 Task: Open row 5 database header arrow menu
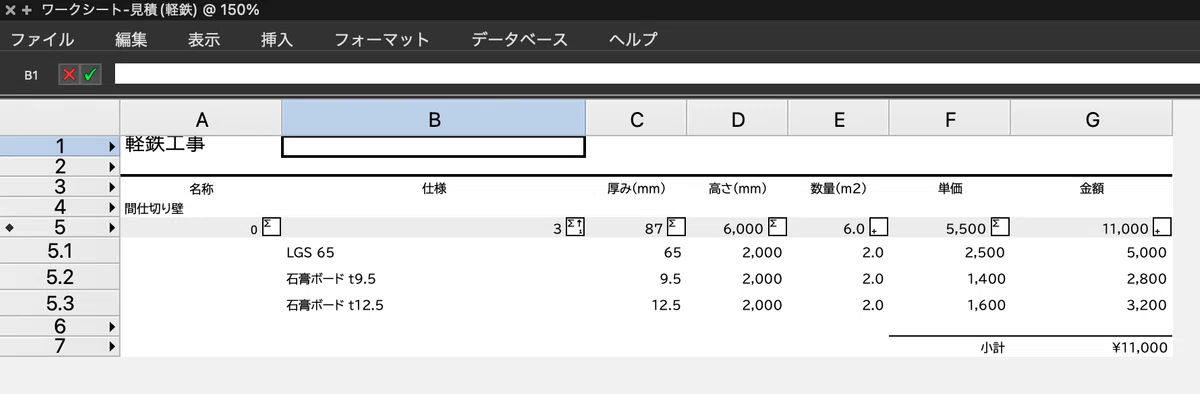(x=111, y=228)
